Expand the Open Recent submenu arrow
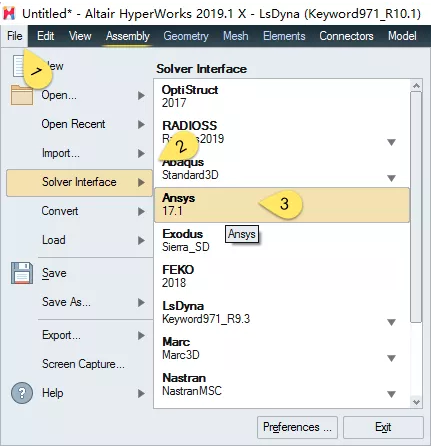The image size is (433, 447). (x=141, y=124)
